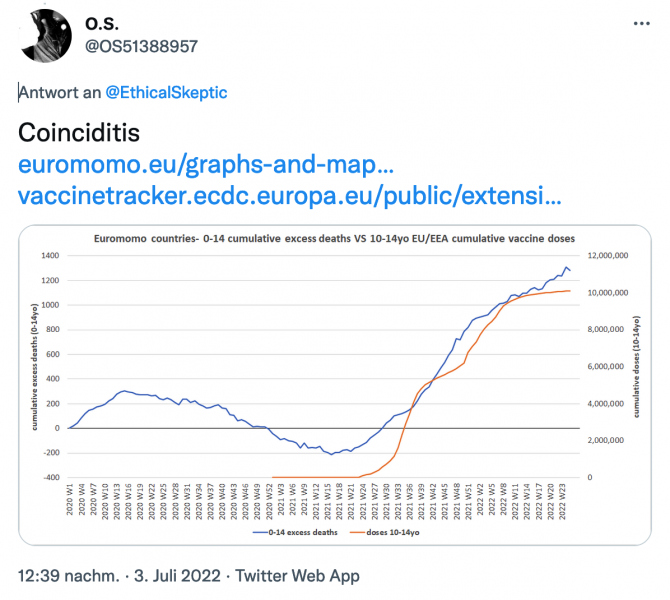Click the "cumulative doses (10-14yo)" axis title

pyautogui.click(x=636, y=366)
